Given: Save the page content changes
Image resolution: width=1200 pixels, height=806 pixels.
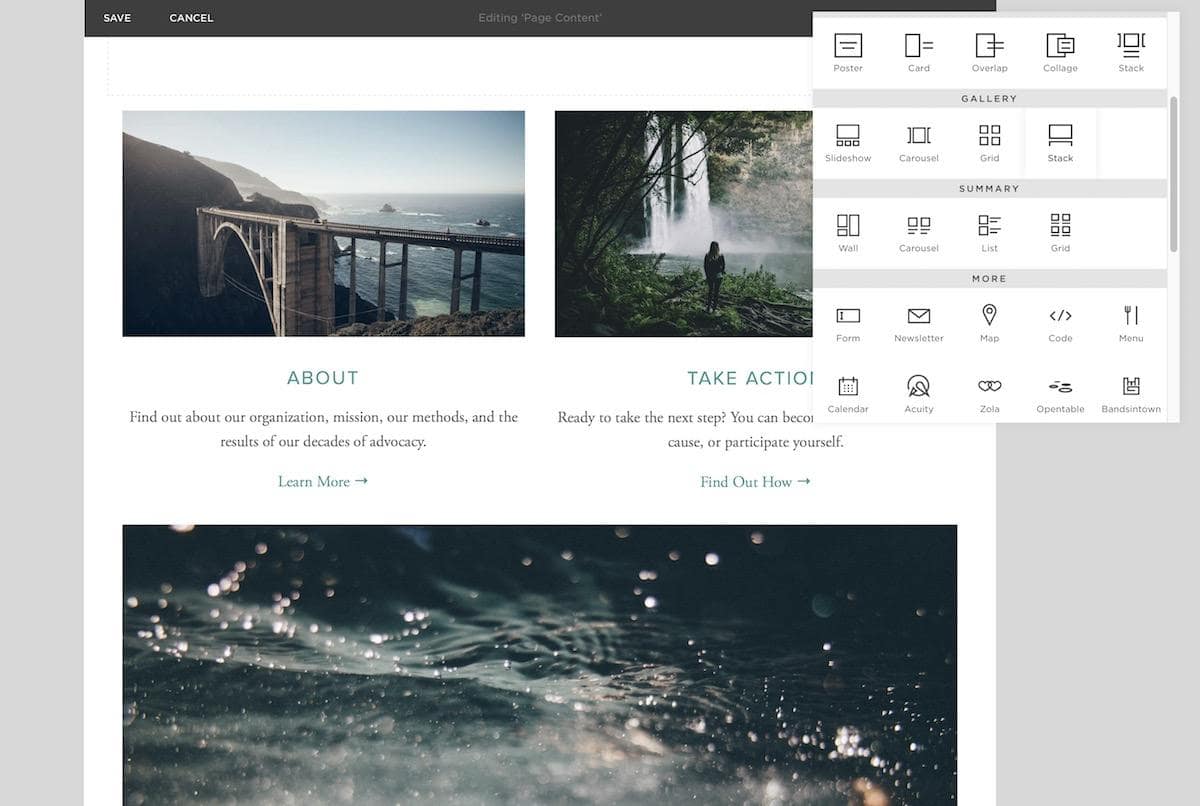Looking at the screenshot, I should pyautogui.click(x=117, y=17).
